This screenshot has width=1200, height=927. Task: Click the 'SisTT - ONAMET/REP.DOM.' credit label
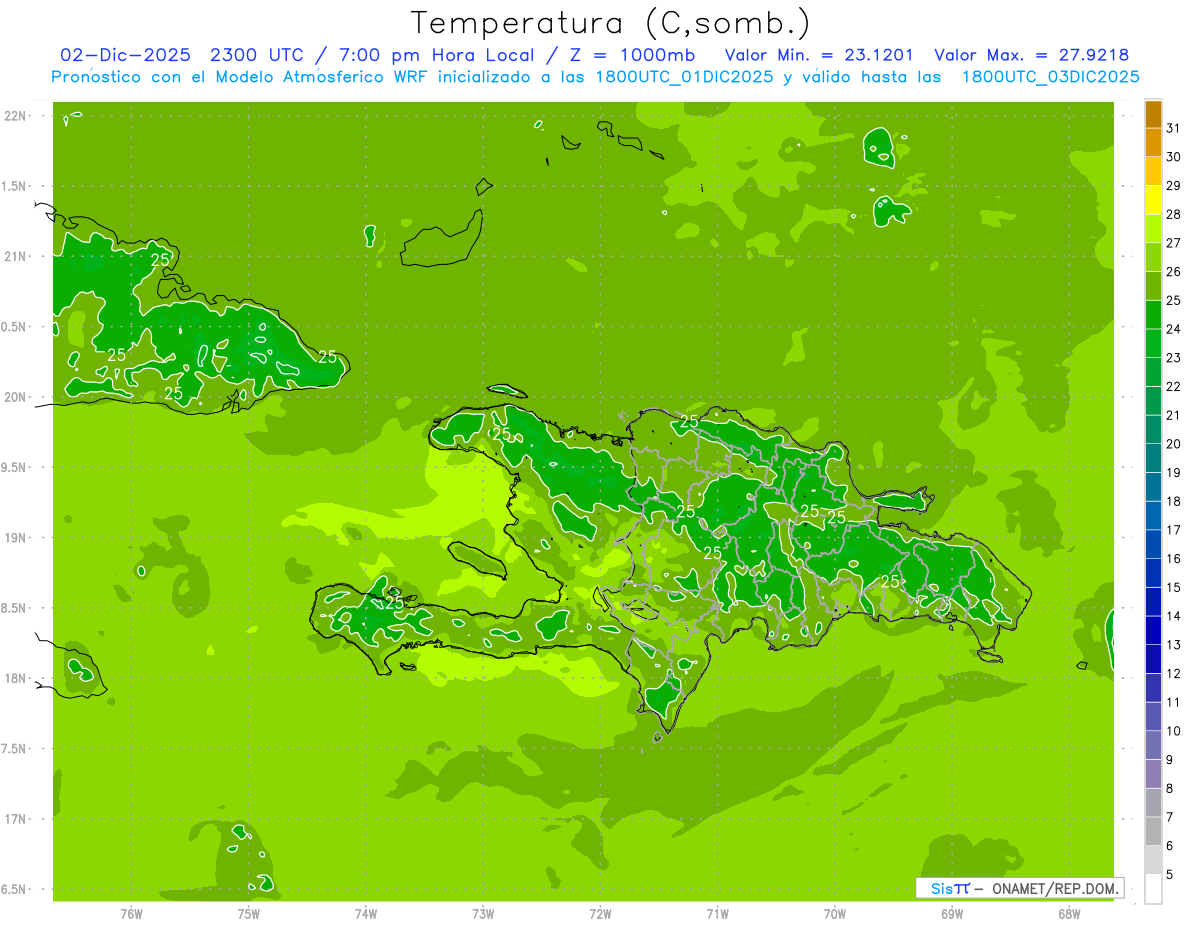1019,888
